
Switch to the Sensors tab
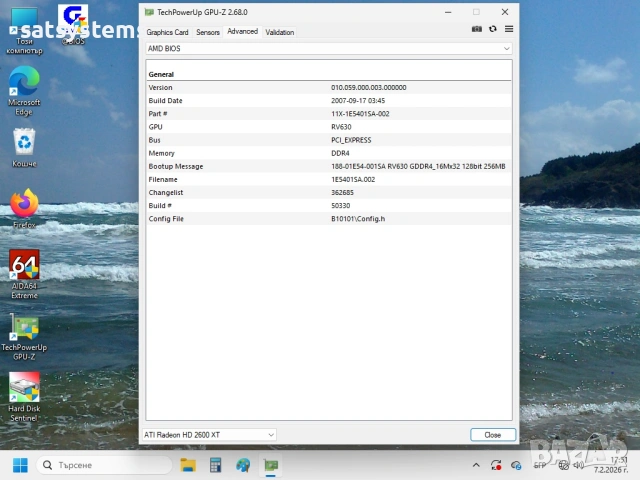[x=208, y=32]
